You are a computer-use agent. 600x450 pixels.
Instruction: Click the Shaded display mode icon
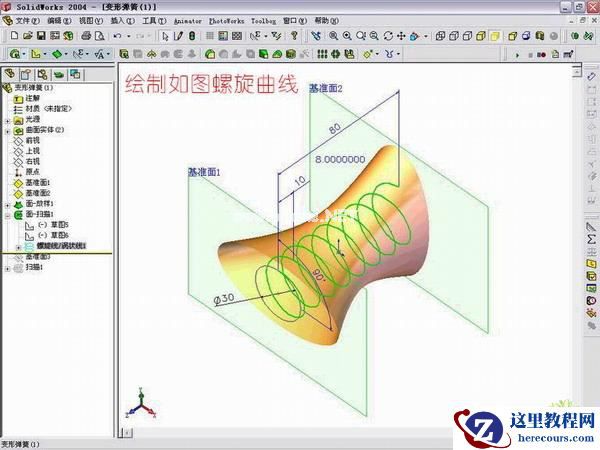coord(495,36)
